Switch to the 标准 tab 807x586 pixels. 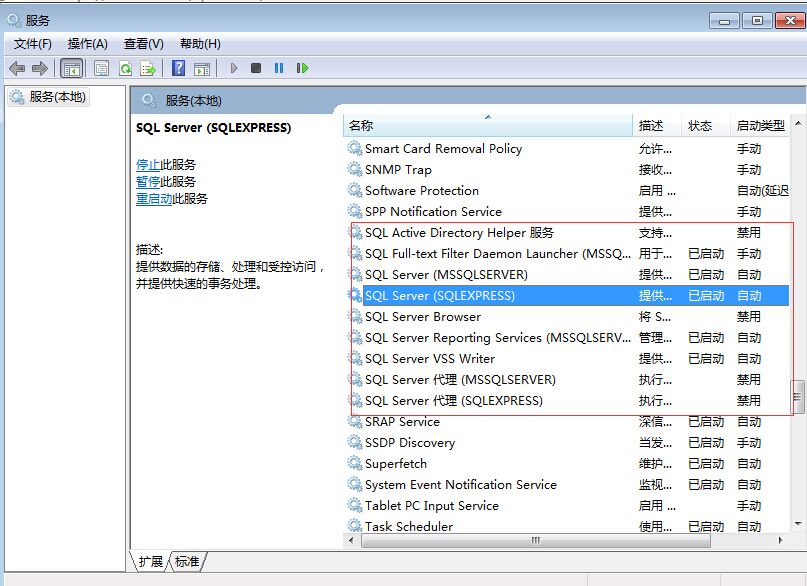coord(187,561)
